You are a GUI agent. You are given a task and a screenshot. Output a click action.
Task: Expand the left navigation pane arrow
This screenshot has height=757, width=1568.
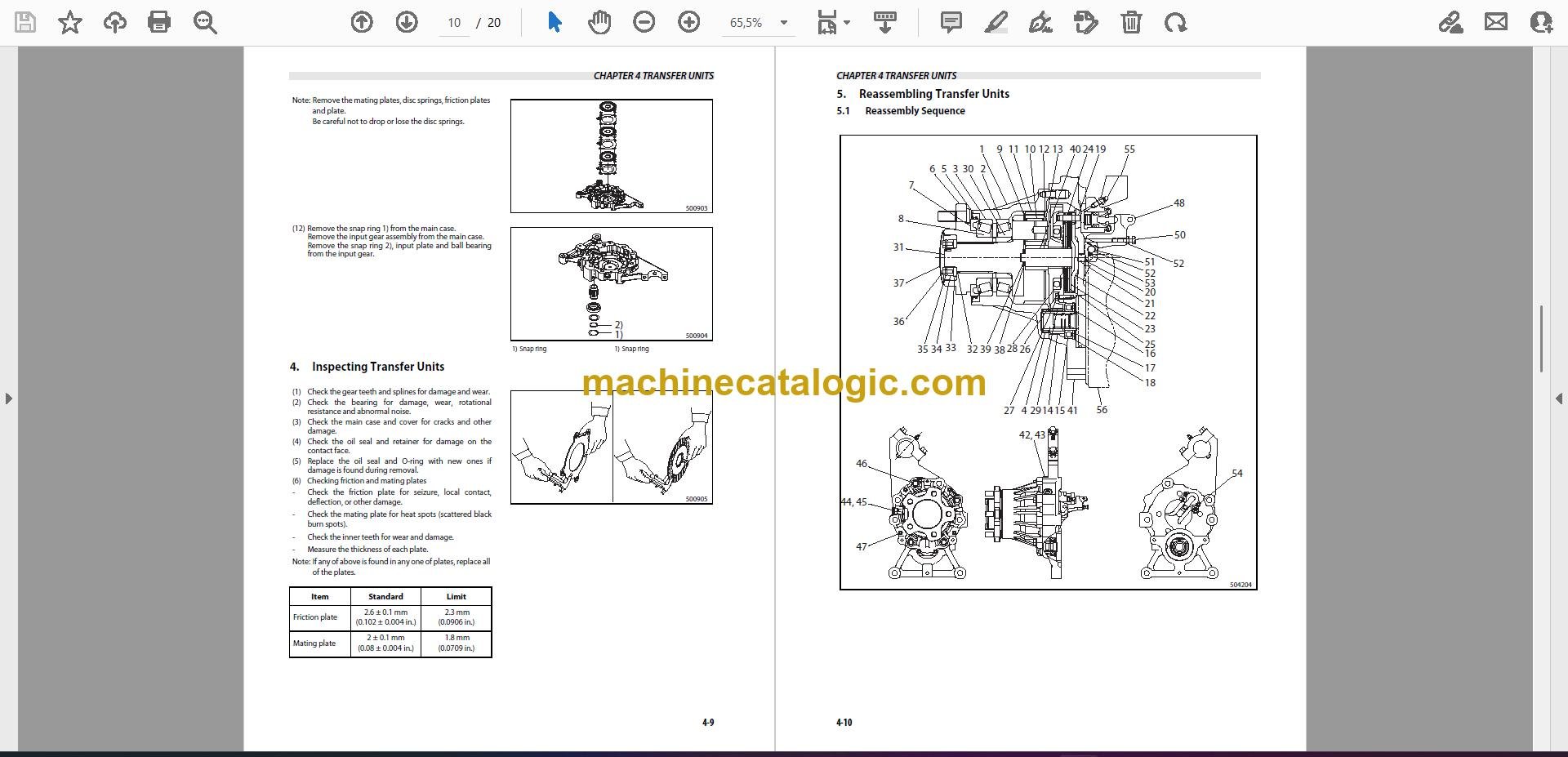point(8,399)
